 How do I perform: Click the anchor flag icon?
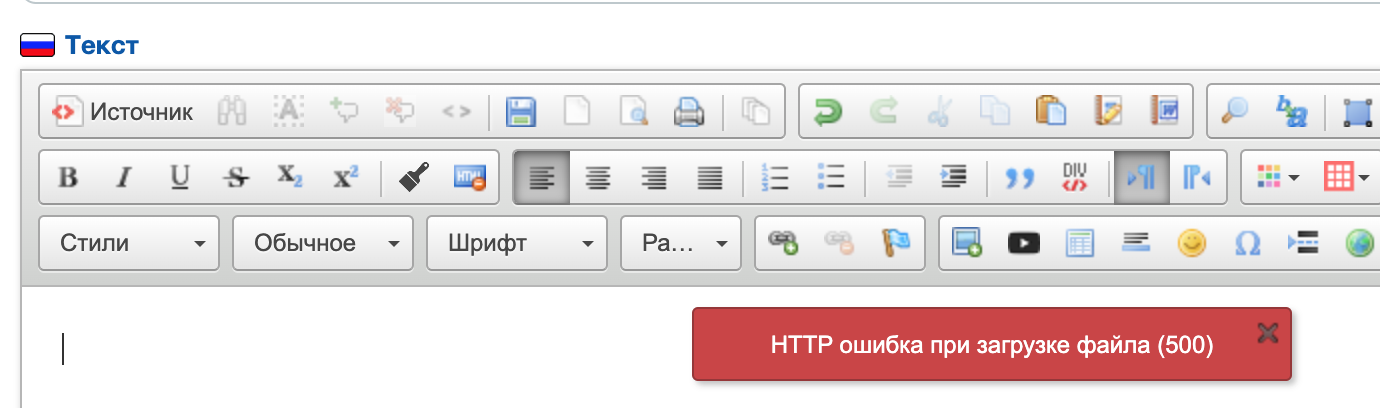click(x=895, y=243)
